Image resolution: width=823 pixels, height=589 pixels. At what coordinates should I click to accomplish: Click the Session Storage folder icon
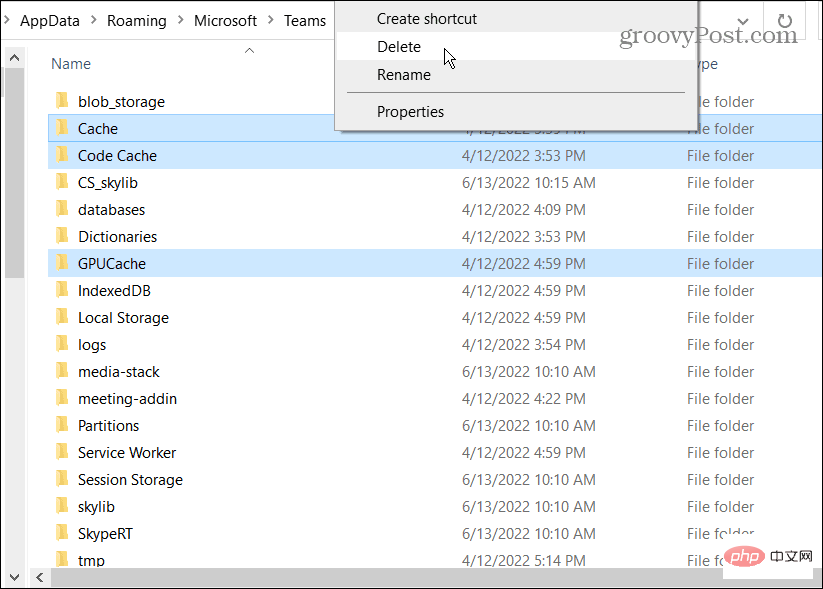pyautogui.click(x=62, y=479)
